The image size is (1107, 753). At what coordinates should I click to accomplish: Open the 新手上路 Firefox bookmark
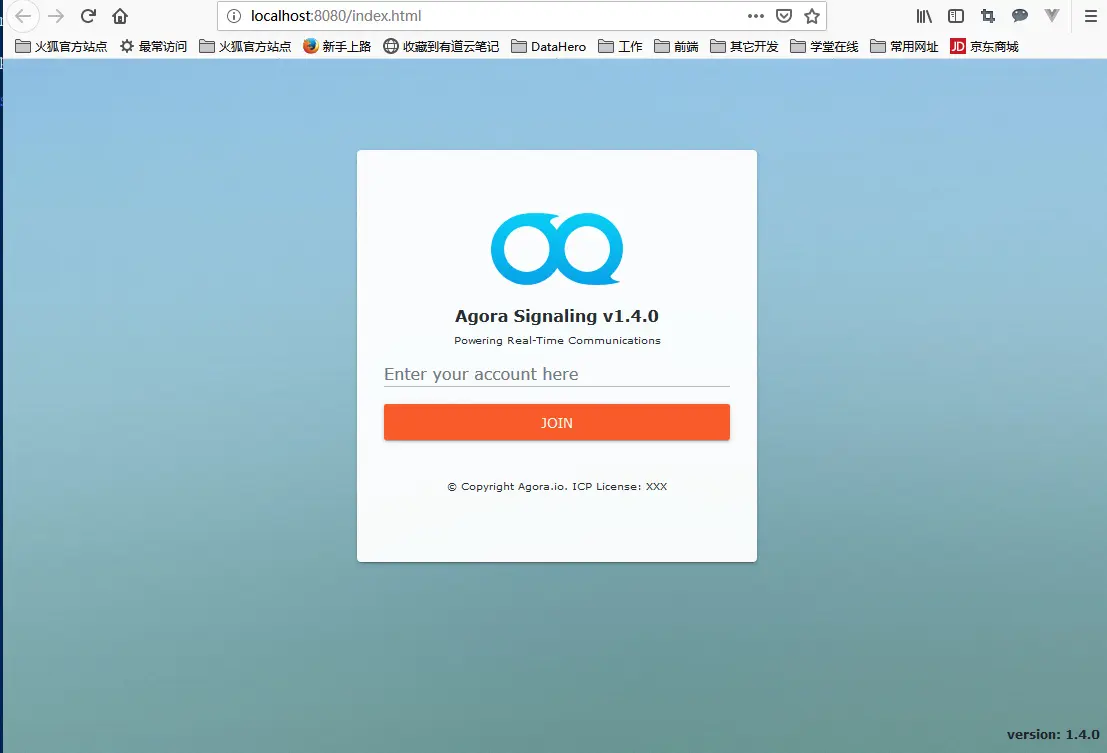337,47
